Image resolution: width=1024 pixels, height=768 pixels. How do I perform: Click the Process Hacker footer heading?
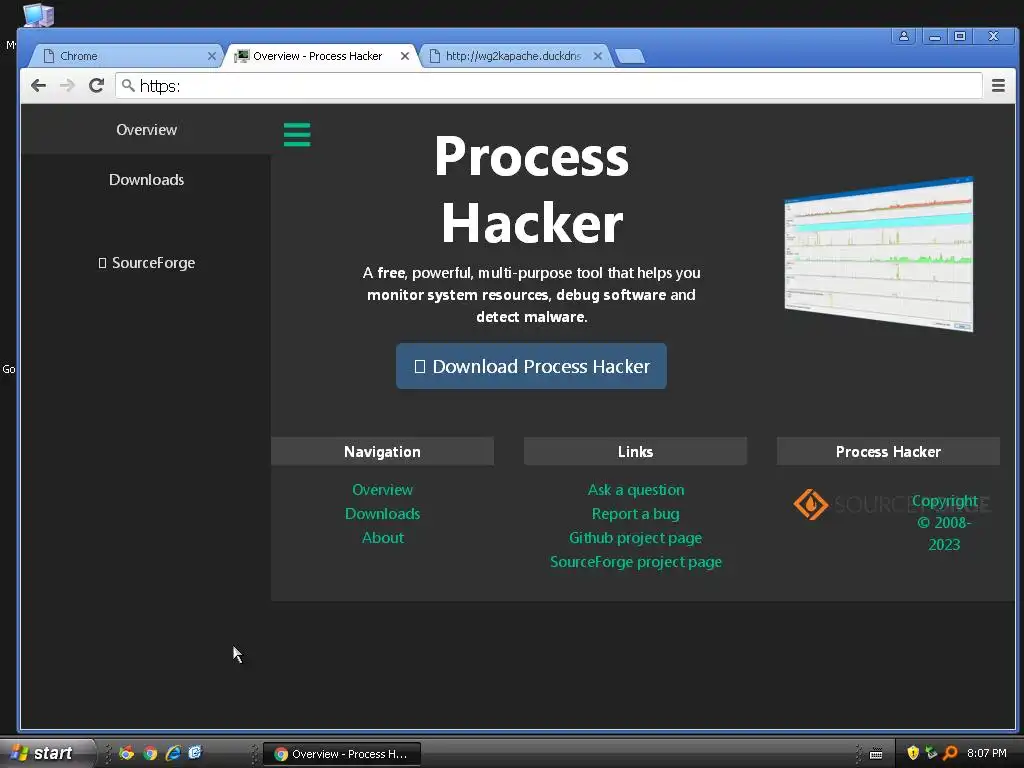pos(888,451)
